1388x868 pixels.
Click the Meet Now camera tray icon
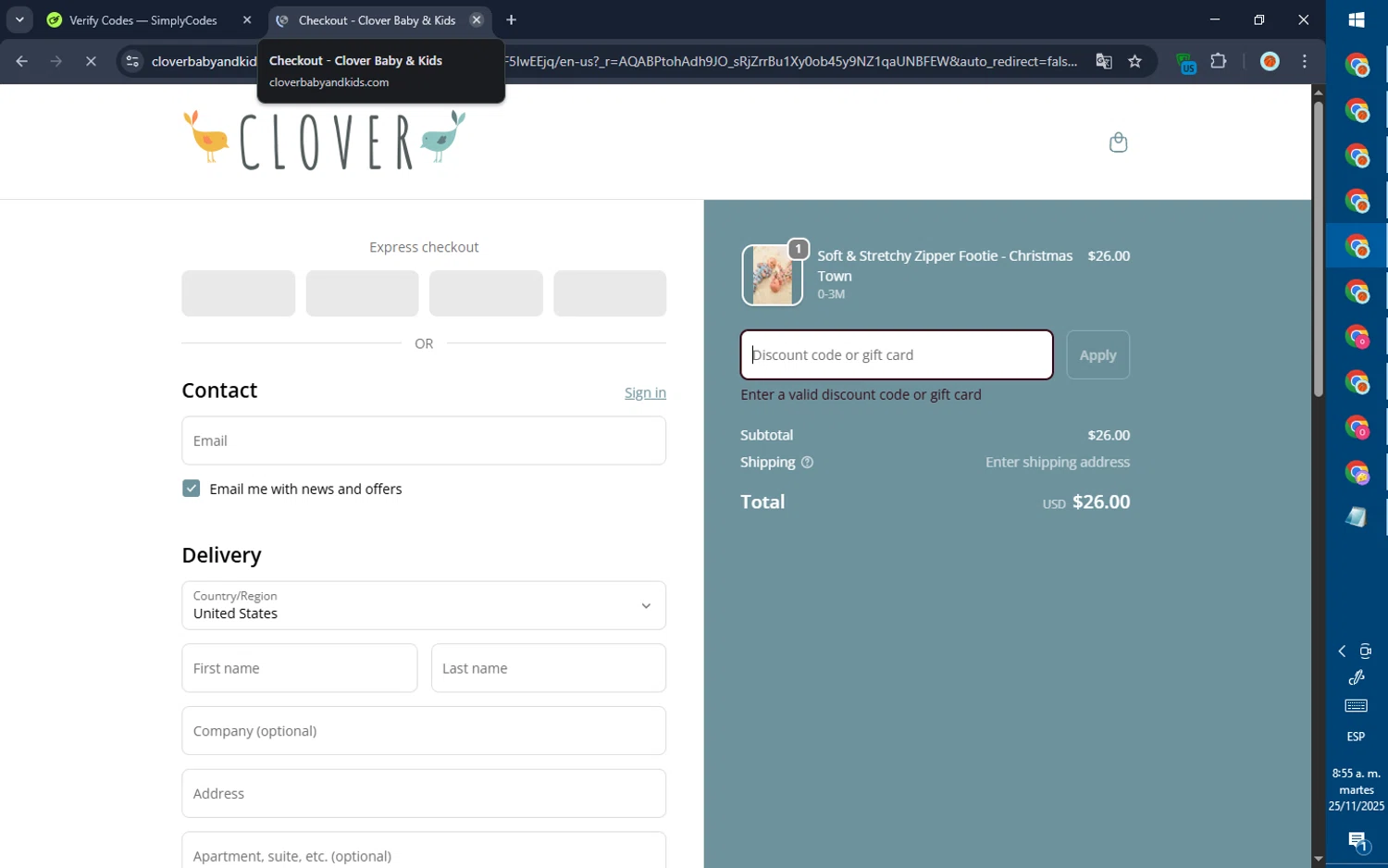click(1366, 651)
